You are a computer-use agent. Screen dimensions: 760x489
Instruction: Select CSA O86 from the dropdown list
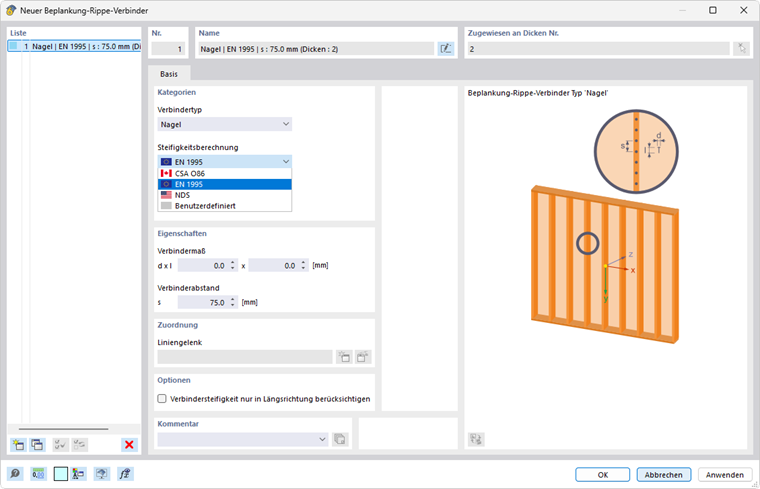pos(224,174)
